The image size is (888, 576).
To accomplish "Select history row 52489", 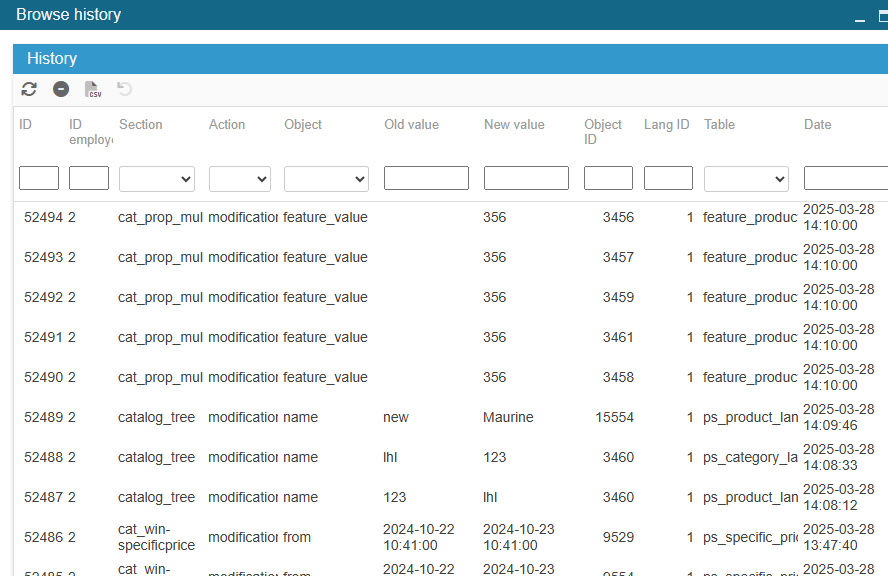I will coord(450,417).
